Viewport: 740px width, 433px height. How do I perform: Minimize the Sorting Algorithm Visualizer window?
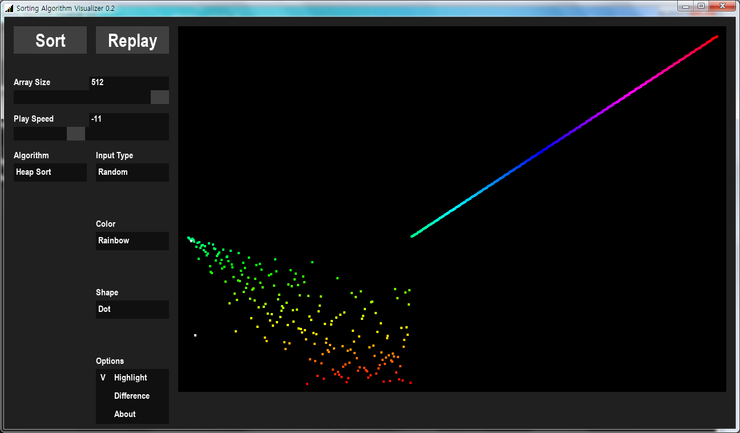686,6
